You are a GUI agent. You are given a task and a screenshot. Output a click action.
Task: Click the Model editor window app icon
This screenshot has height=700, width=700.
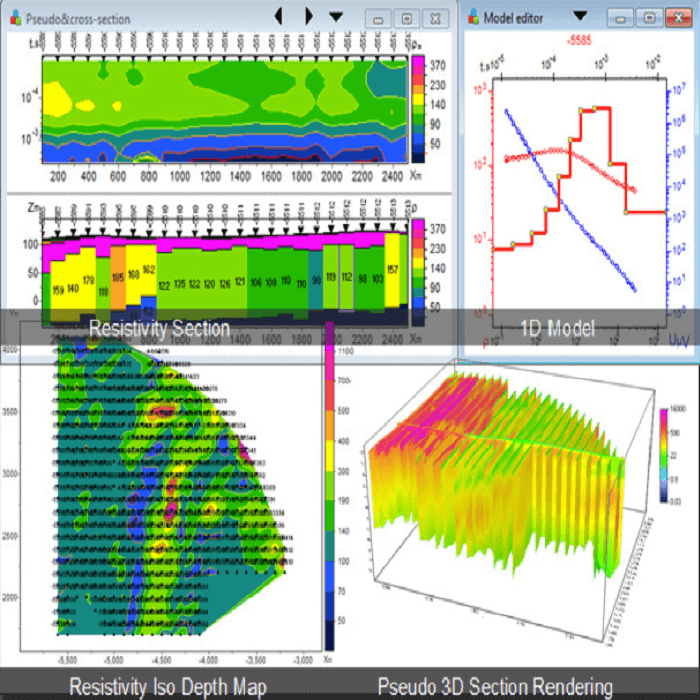point(472,17)
